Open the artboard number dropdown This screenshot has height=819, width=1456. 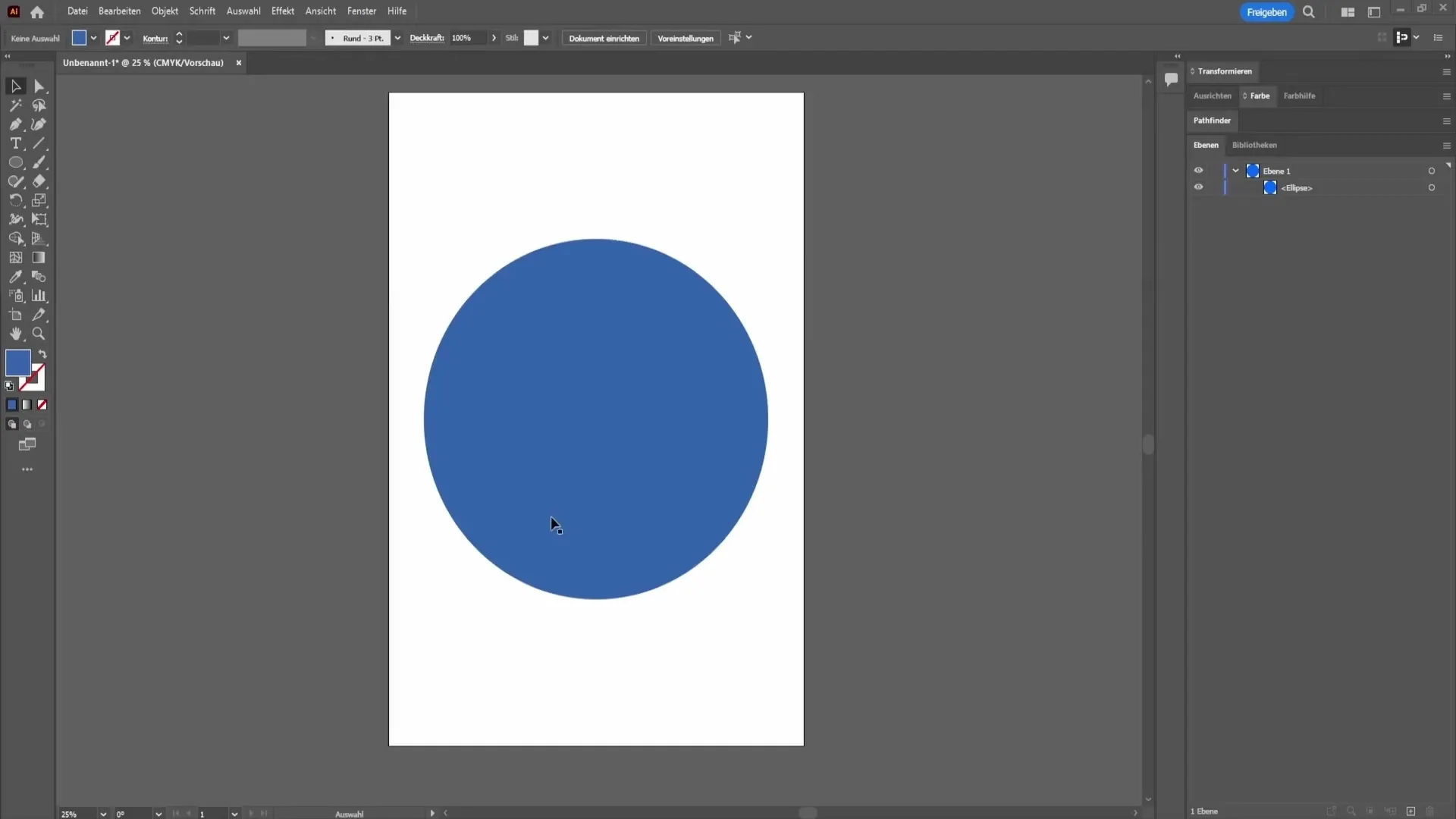(234, 814)
